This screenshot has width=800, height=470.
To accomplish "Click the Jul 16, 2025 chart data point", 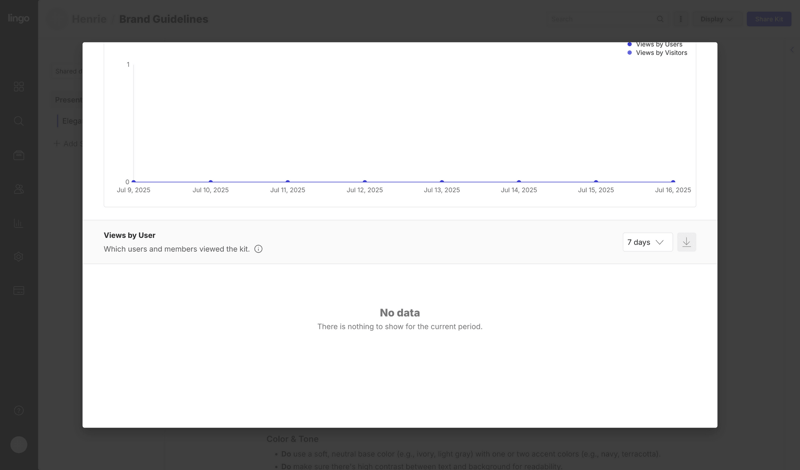I will (x=673, y=182).
